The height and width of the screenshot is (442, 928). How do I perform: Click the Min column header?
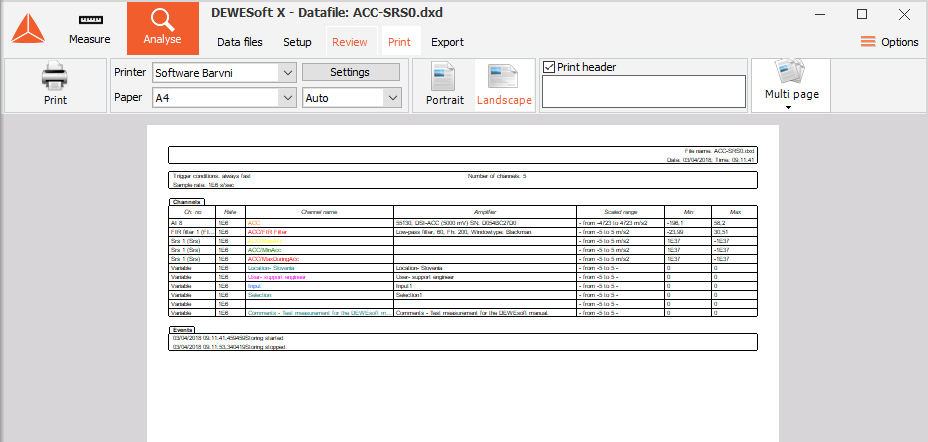pyautogui.click(x=688, y=212)
